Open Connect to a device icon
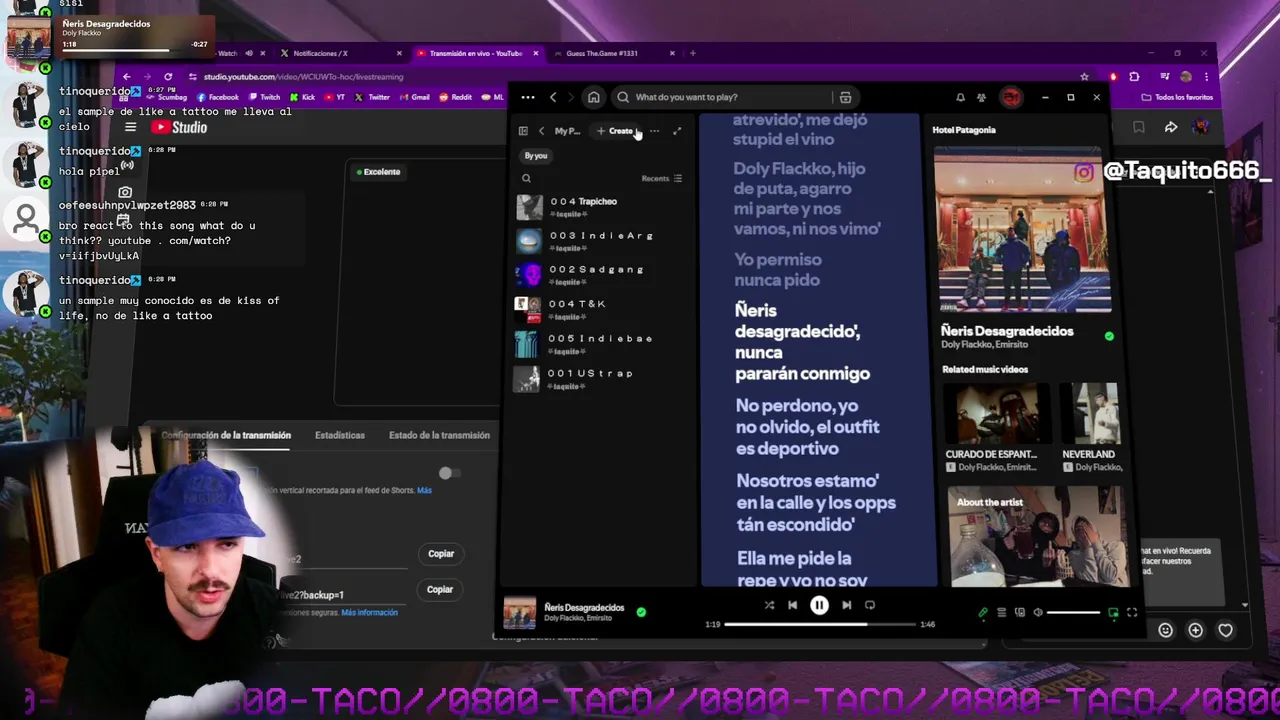 1020,612
